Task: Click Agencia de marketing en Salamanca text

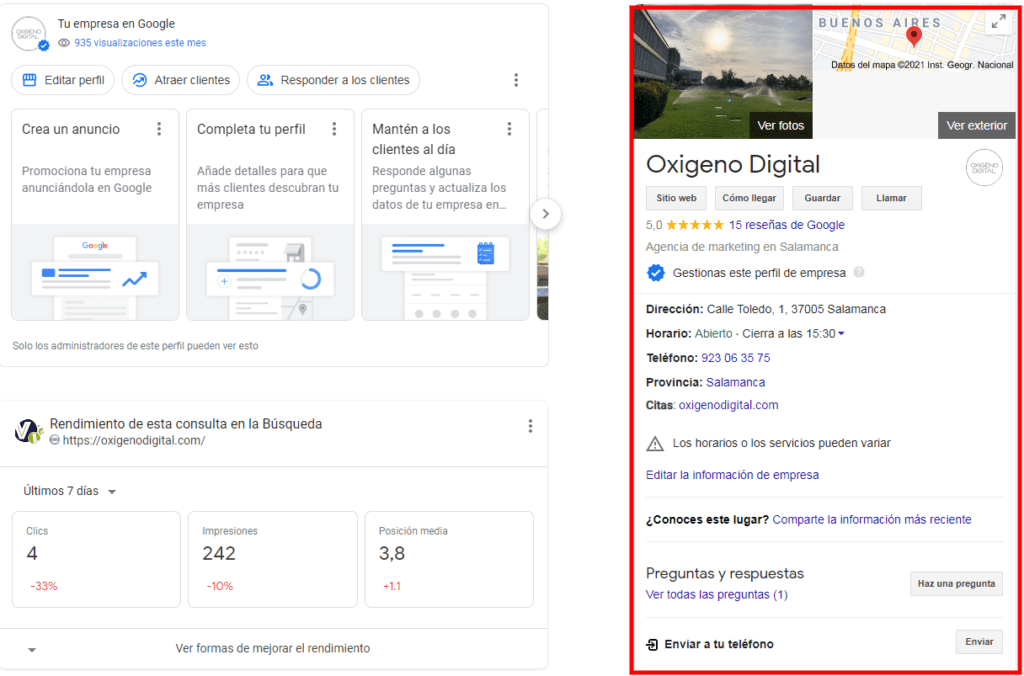Action: point(742,248)
